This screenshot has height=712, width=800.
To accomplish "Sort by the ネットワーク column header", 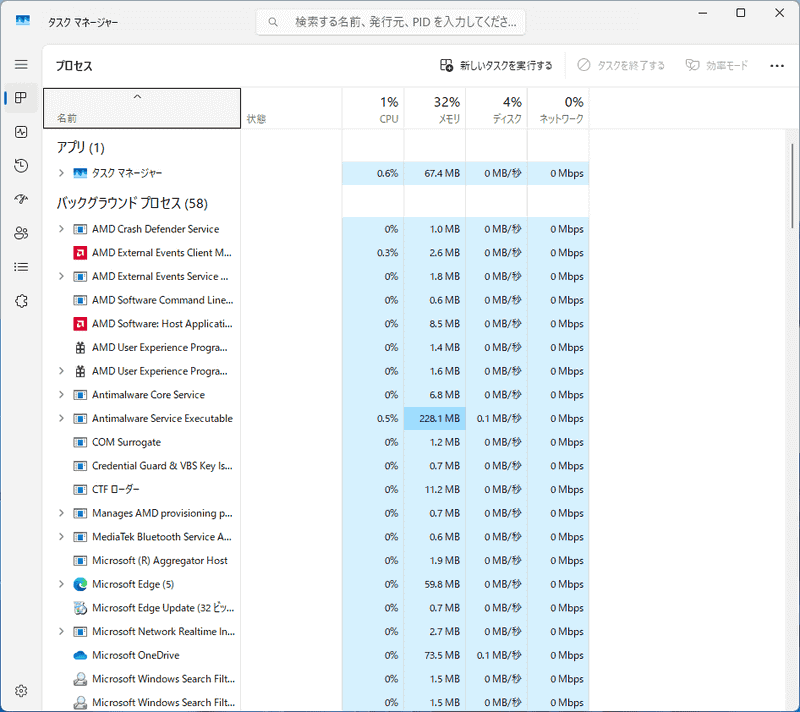I will click(x=558, y=108).
